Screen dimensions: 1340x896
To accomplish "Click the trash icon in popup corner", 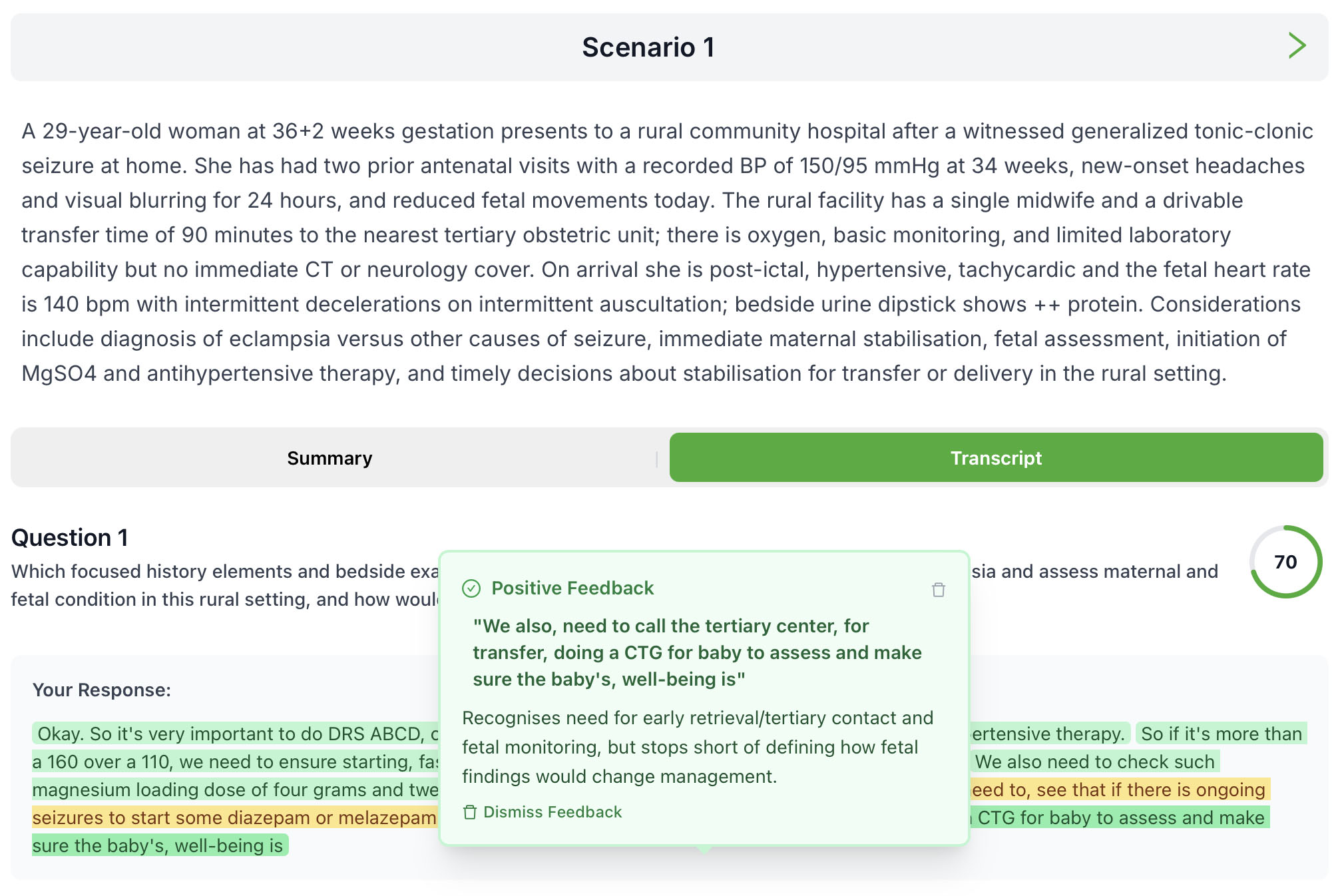I will (938, 590).
